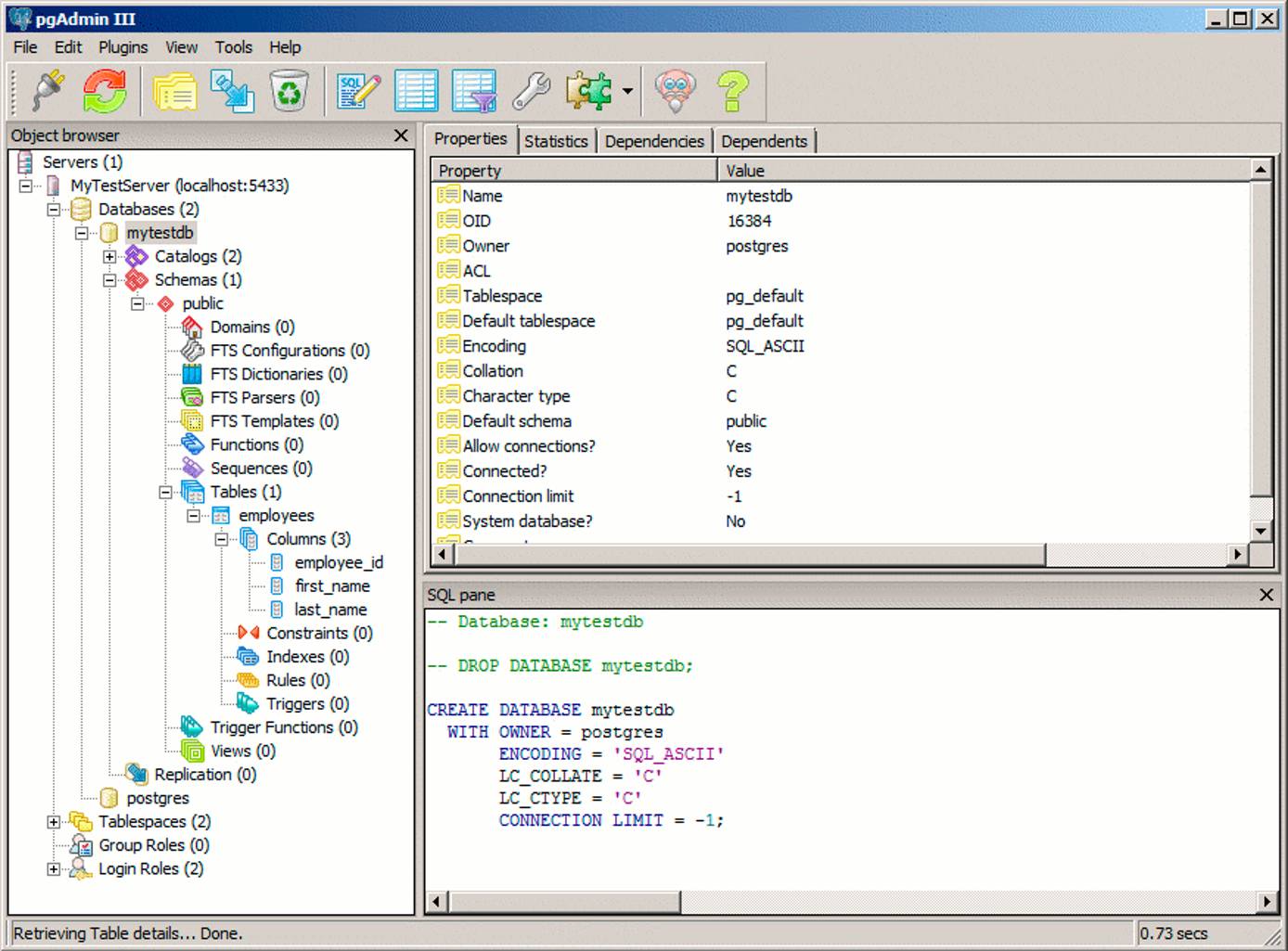Screen dimensions: 1288x951
Task: Click the object properties folder icon
Action: (x=174, y=90)
